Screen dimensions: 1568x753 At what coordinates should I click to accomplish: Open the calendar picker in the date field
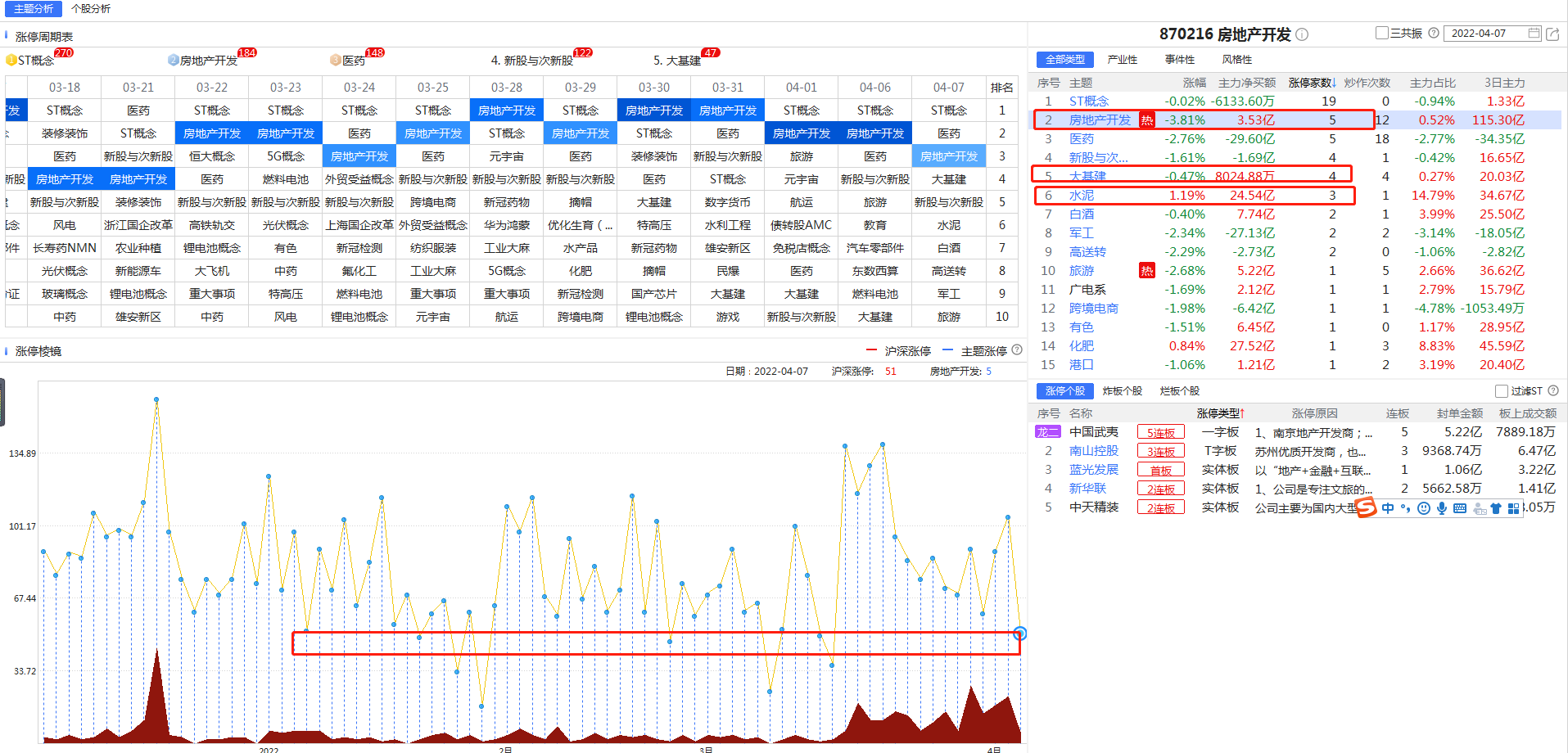[1534, 34]
